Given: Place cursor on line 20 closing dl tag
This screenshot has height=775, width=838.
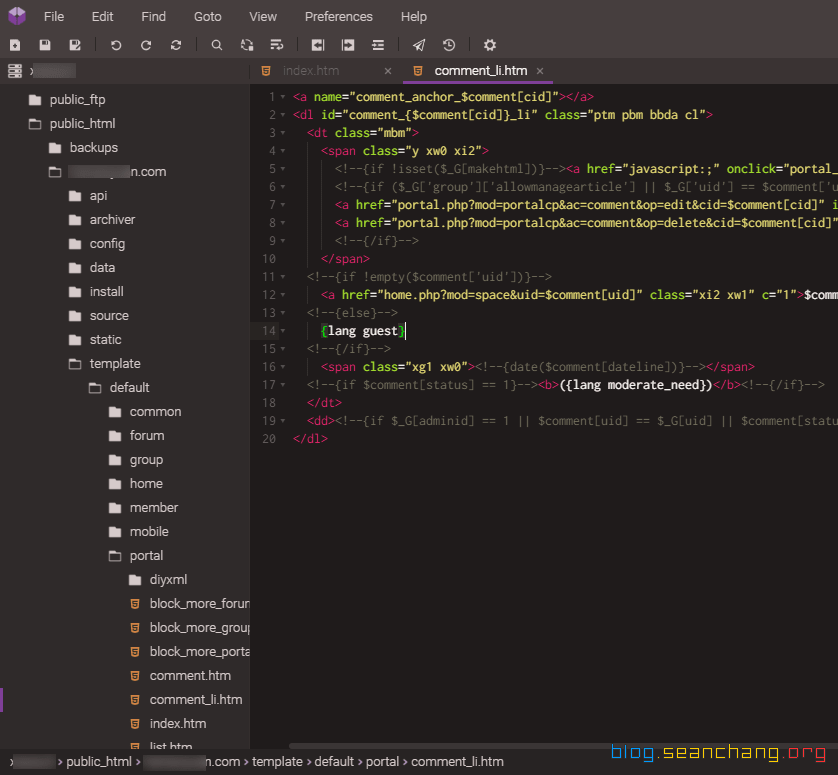Looking at the screenshot, I should (x=310, y=439).
